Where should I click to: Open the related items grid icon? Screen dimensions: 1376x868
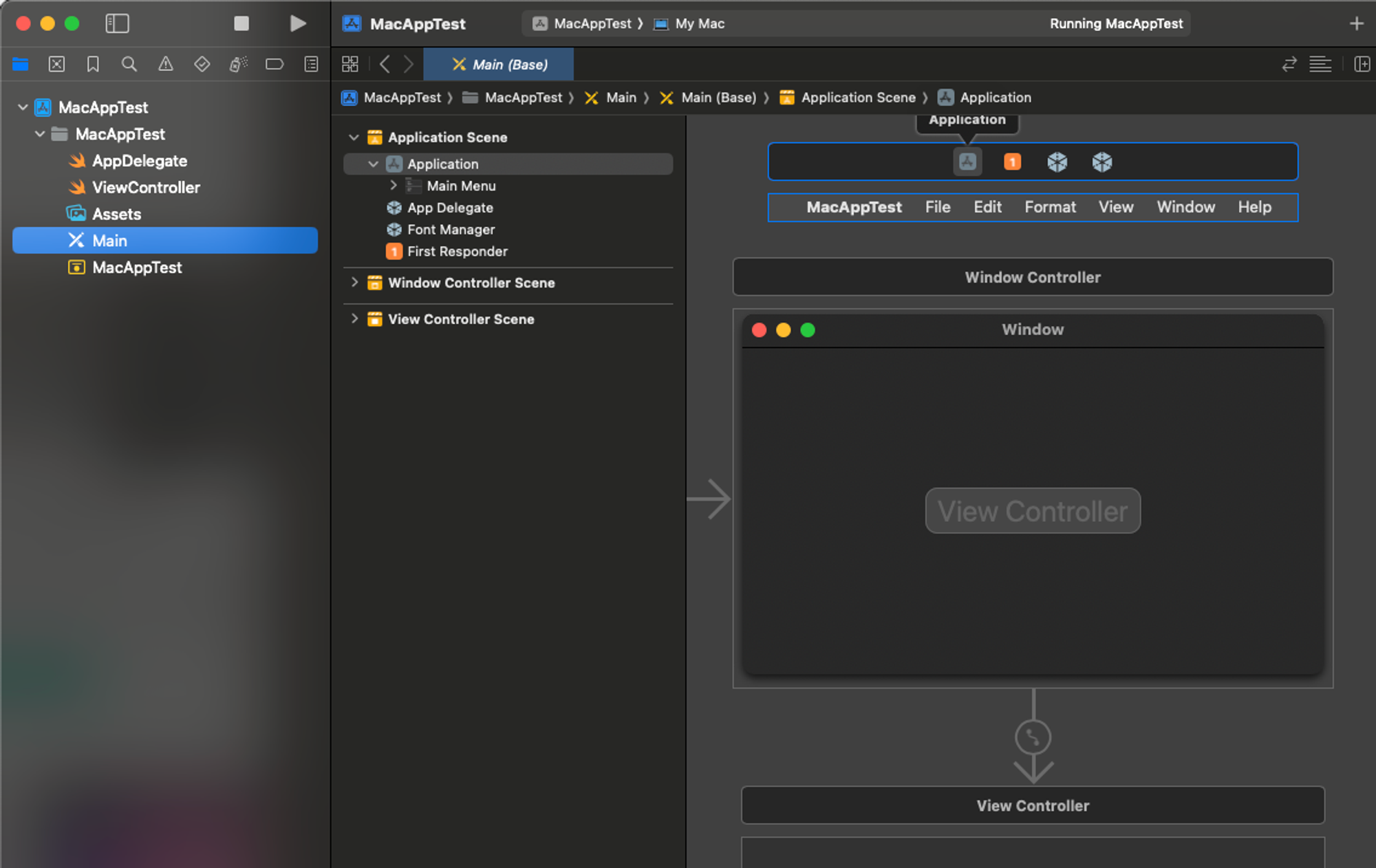tap(350, 65)
